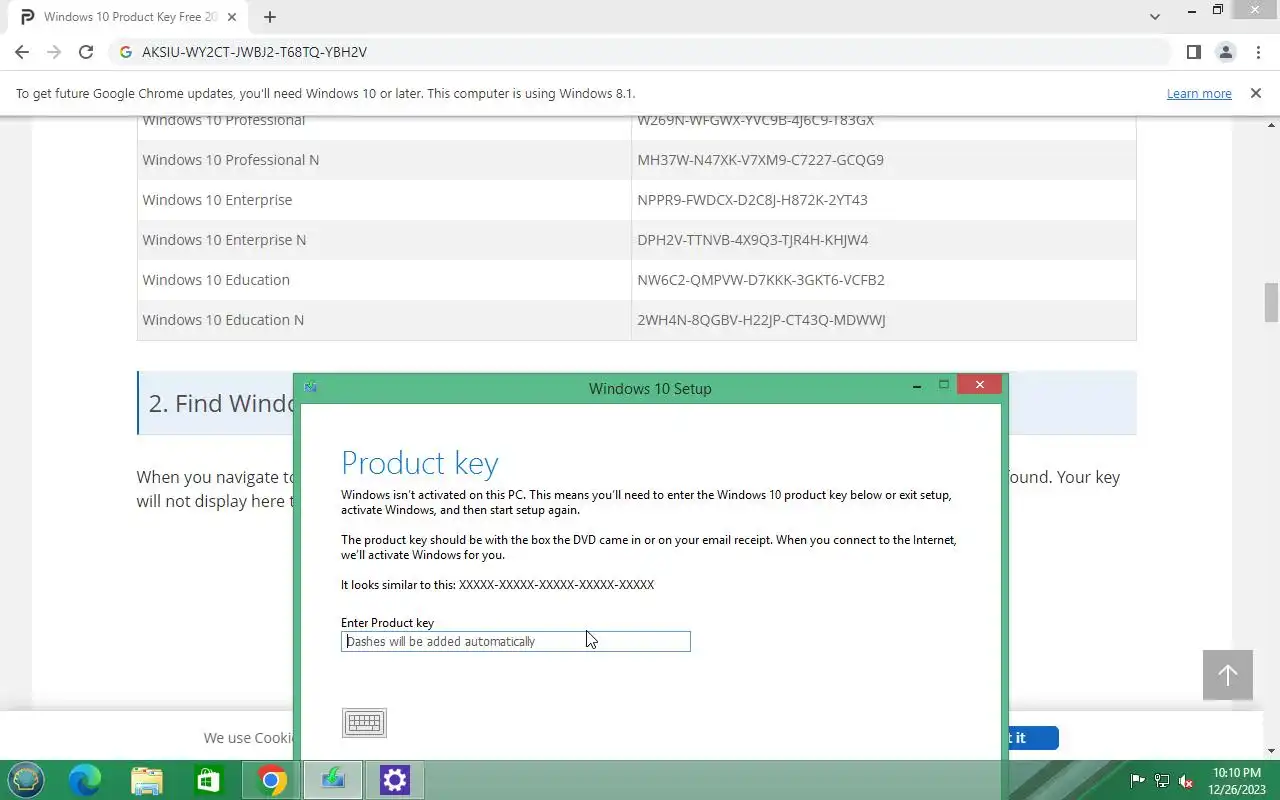Screen dimensions: 1280x800
Task: Open a new Chrome tab
Action: click(270, 17)
